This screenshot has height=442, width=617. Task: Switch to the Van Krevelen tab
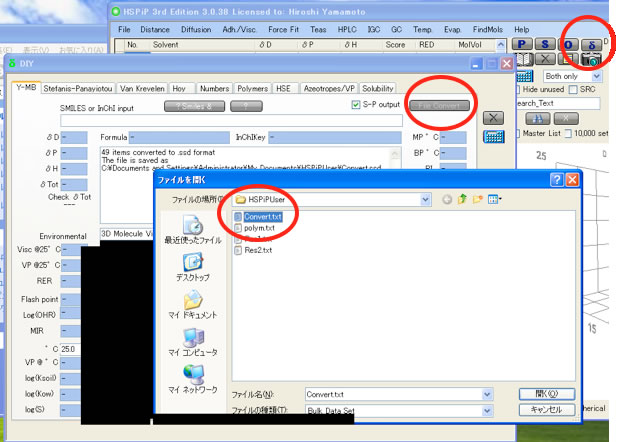[x=142, y=89]
